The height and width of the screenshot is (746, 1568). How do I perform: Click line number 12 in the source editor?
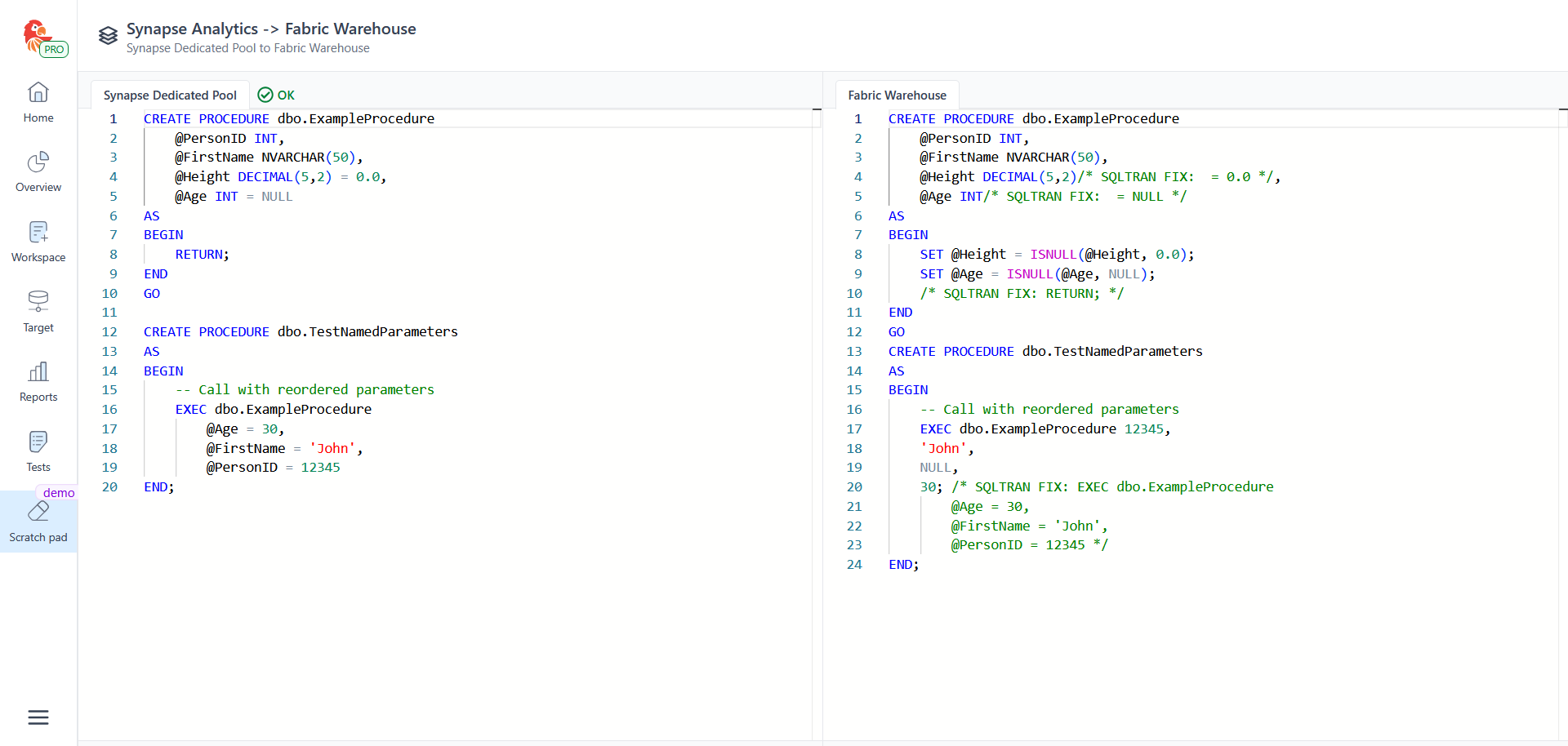(x=109, y=332)
